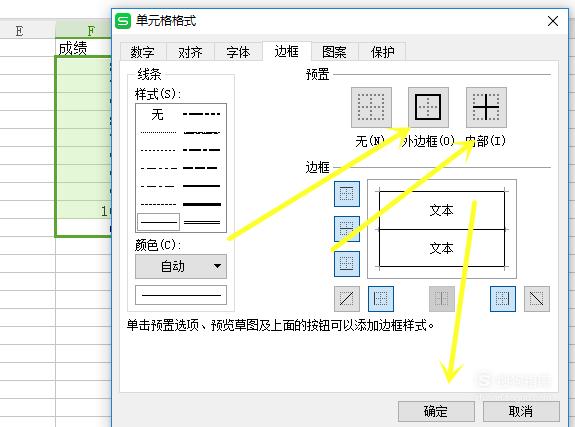The image size is (575, 427).
Task: Choose the medium solid line style
Action: 202,186
